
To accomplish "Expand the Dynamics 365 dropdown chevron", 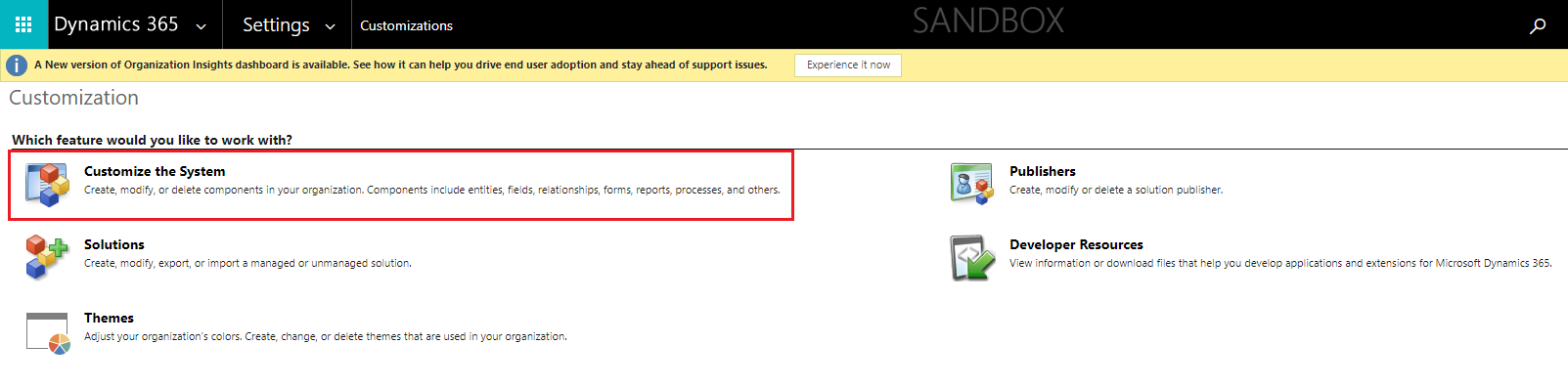I will 202,27.
